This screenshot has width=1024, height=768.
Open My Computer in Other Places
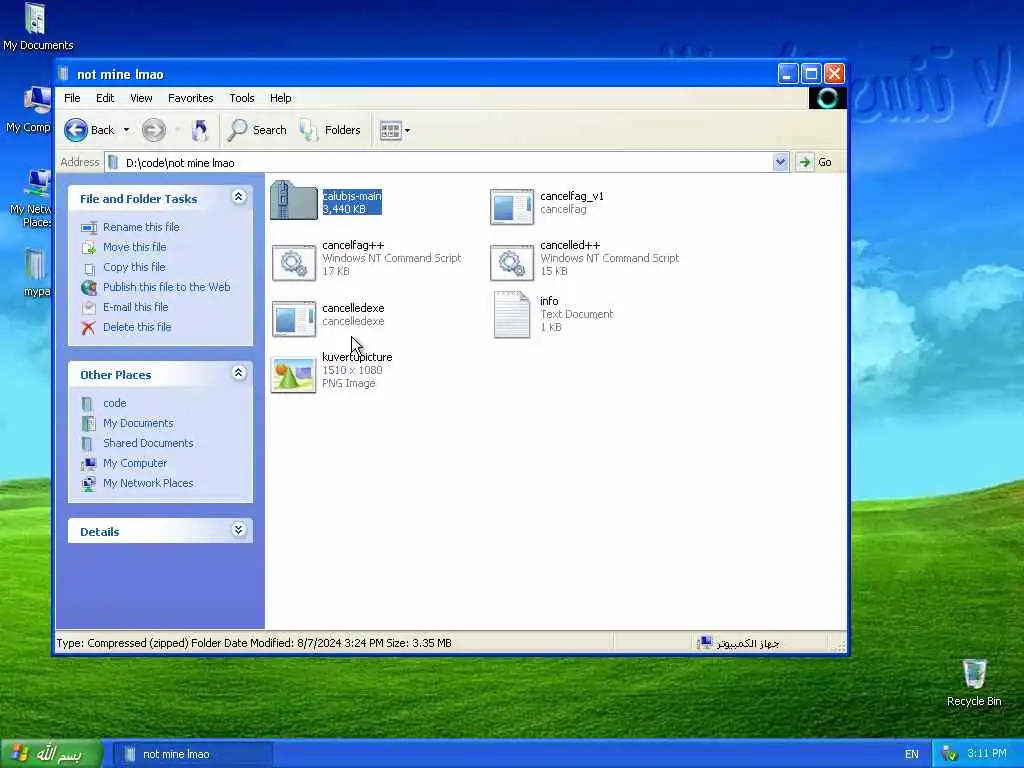point(135,463)
